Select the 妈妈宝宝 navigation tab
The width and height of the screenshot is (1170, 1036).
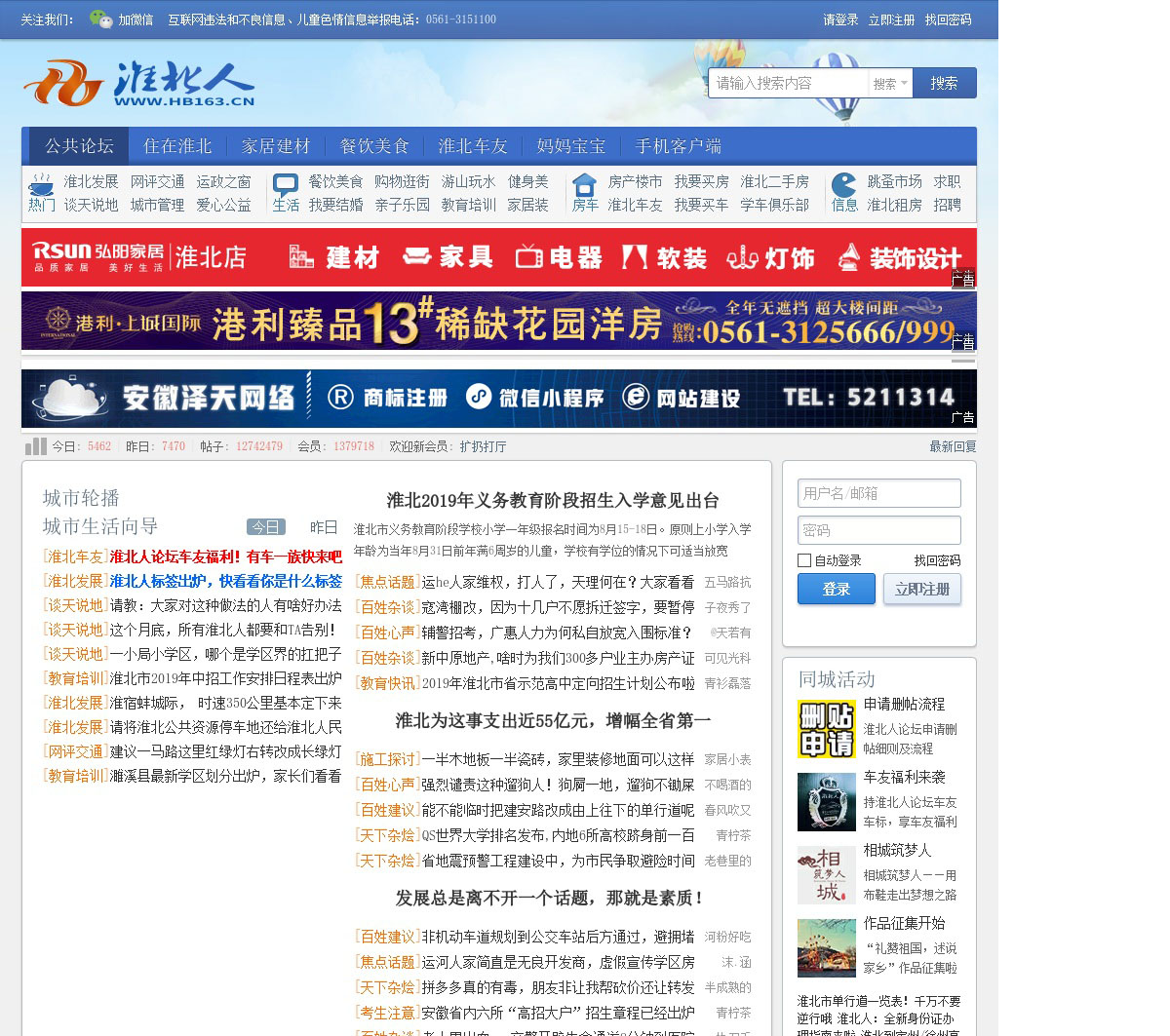click(571, 146)
